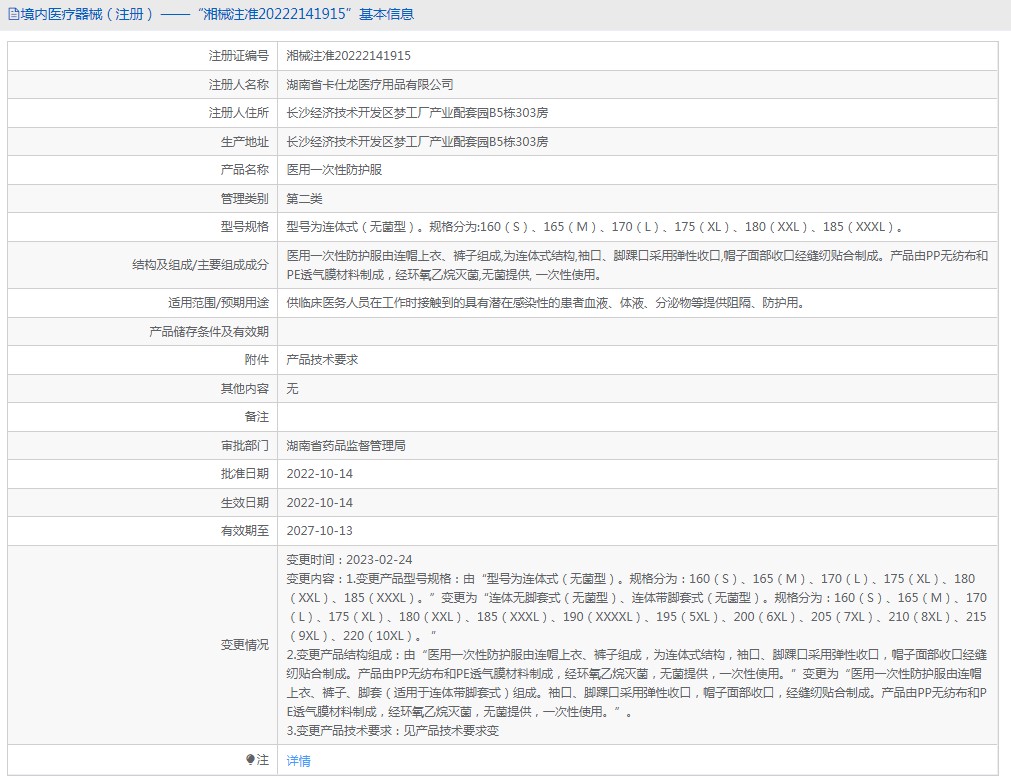Click the 管理类别 label
The height and width of the screenshot is (781, 1011).
[244, 199]
